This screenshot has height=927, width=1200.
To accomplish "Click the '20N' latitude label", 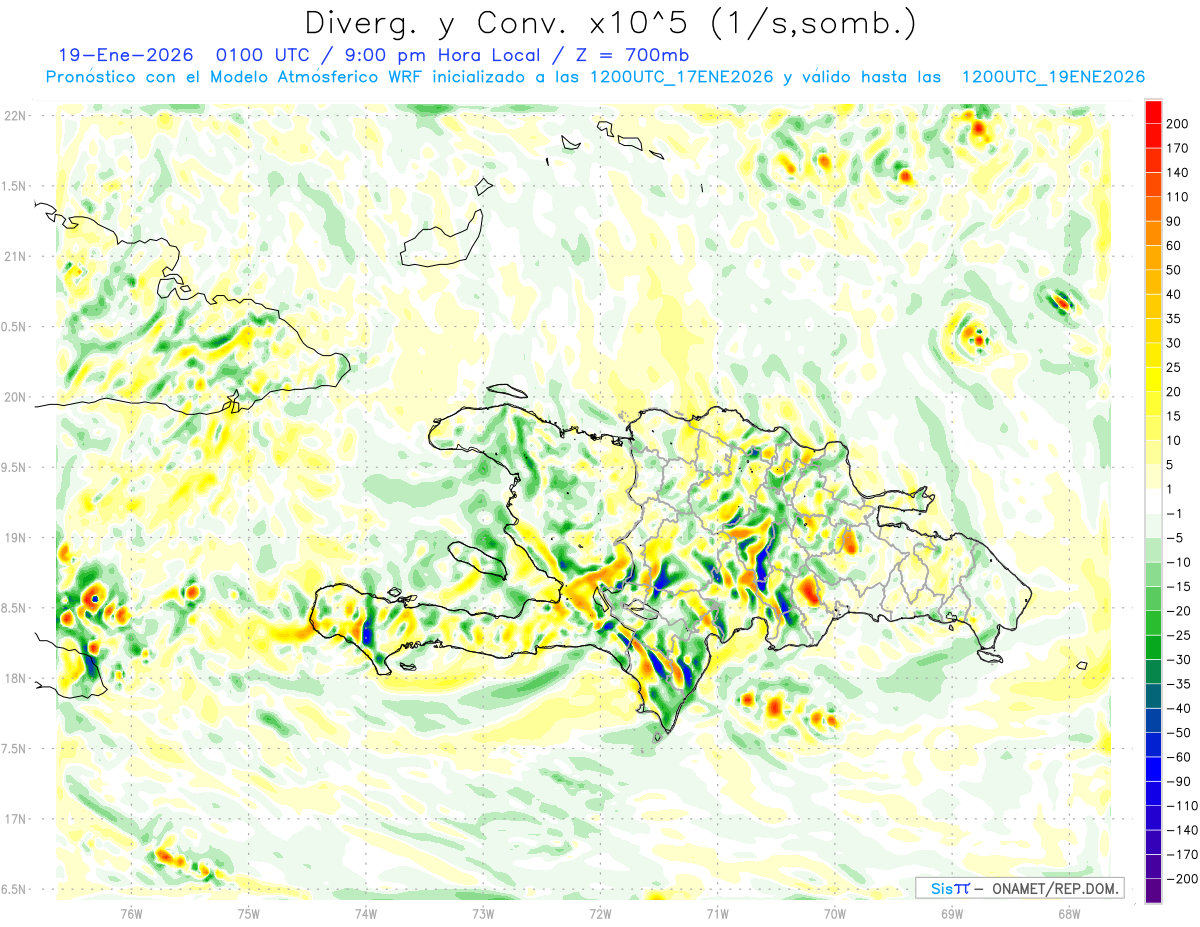I will [14, 397].
